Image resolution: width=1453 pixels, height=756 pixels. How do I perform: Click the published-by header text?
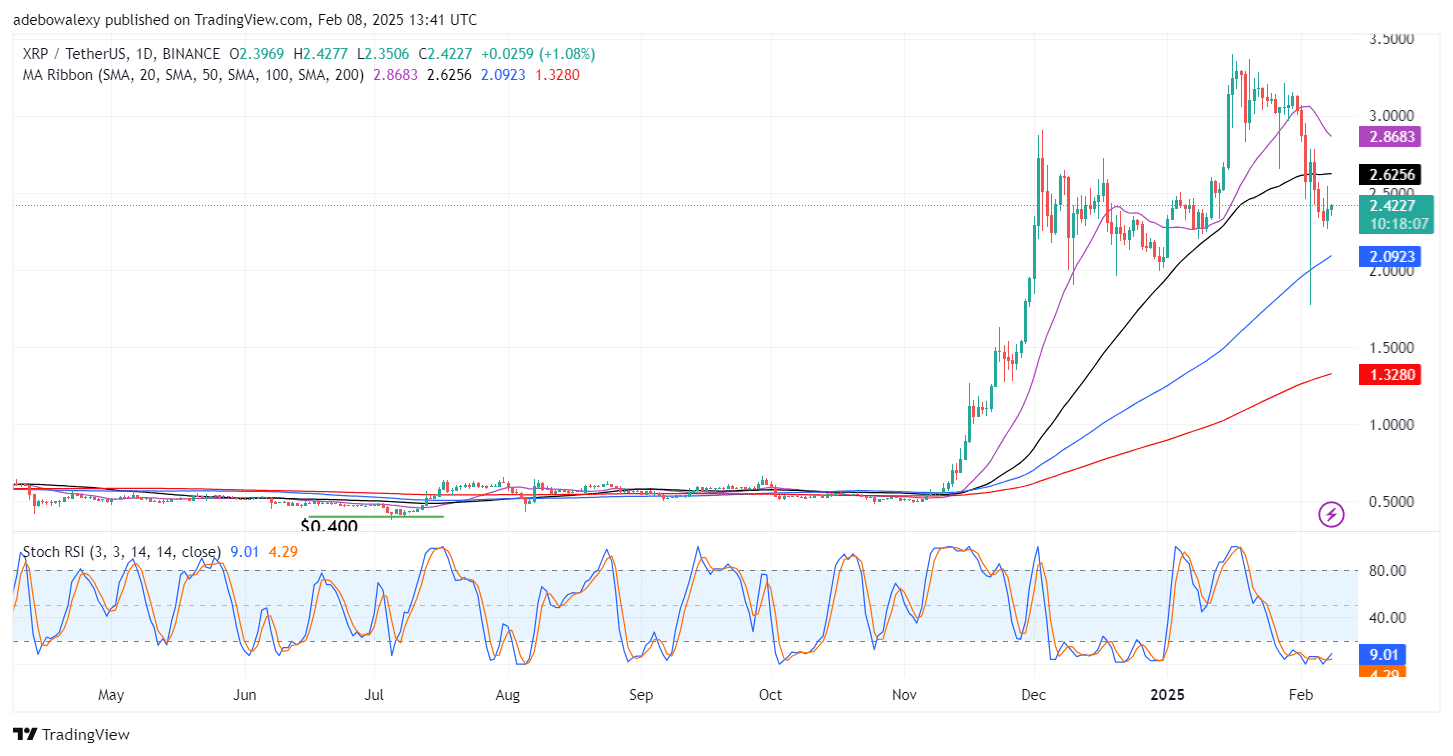click(x=245, y=19)
